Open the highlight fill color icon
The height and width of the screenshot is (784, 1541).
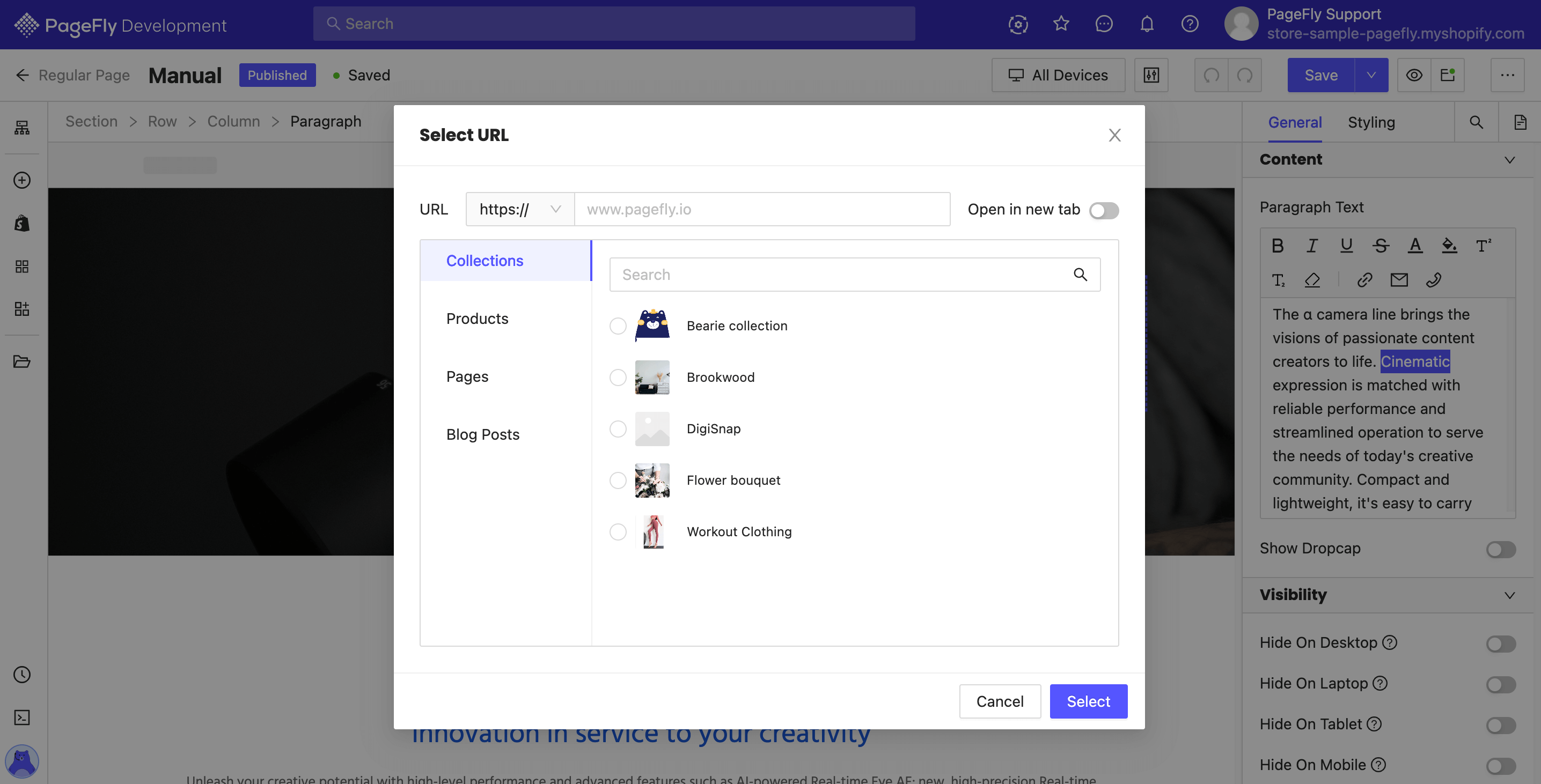pyautogui.click(x=1449, y=245)
